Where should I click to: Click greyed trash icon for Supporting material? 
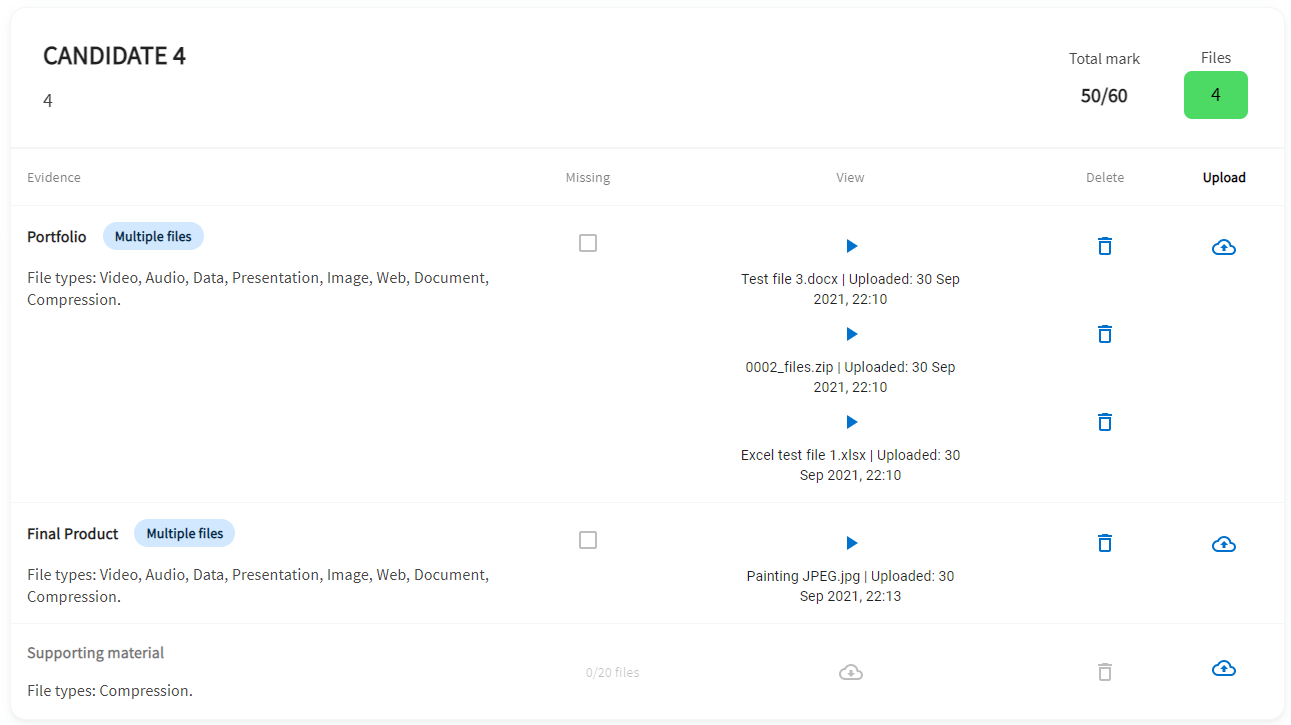[x=1105, y=672]
